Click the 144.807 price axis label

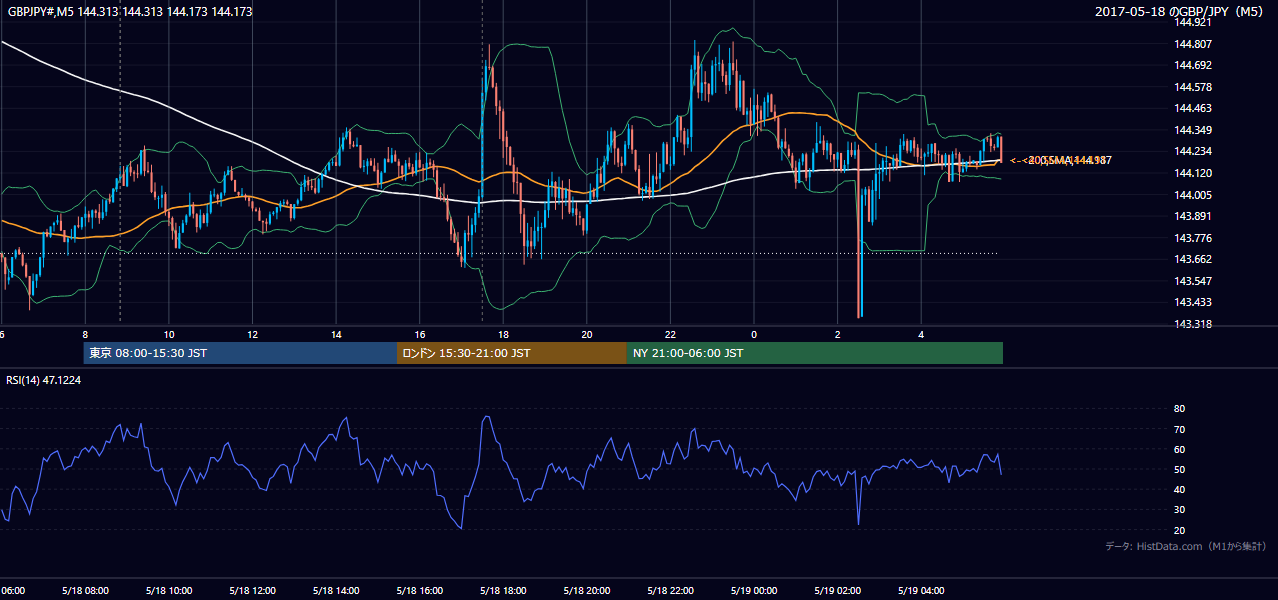1194,44
